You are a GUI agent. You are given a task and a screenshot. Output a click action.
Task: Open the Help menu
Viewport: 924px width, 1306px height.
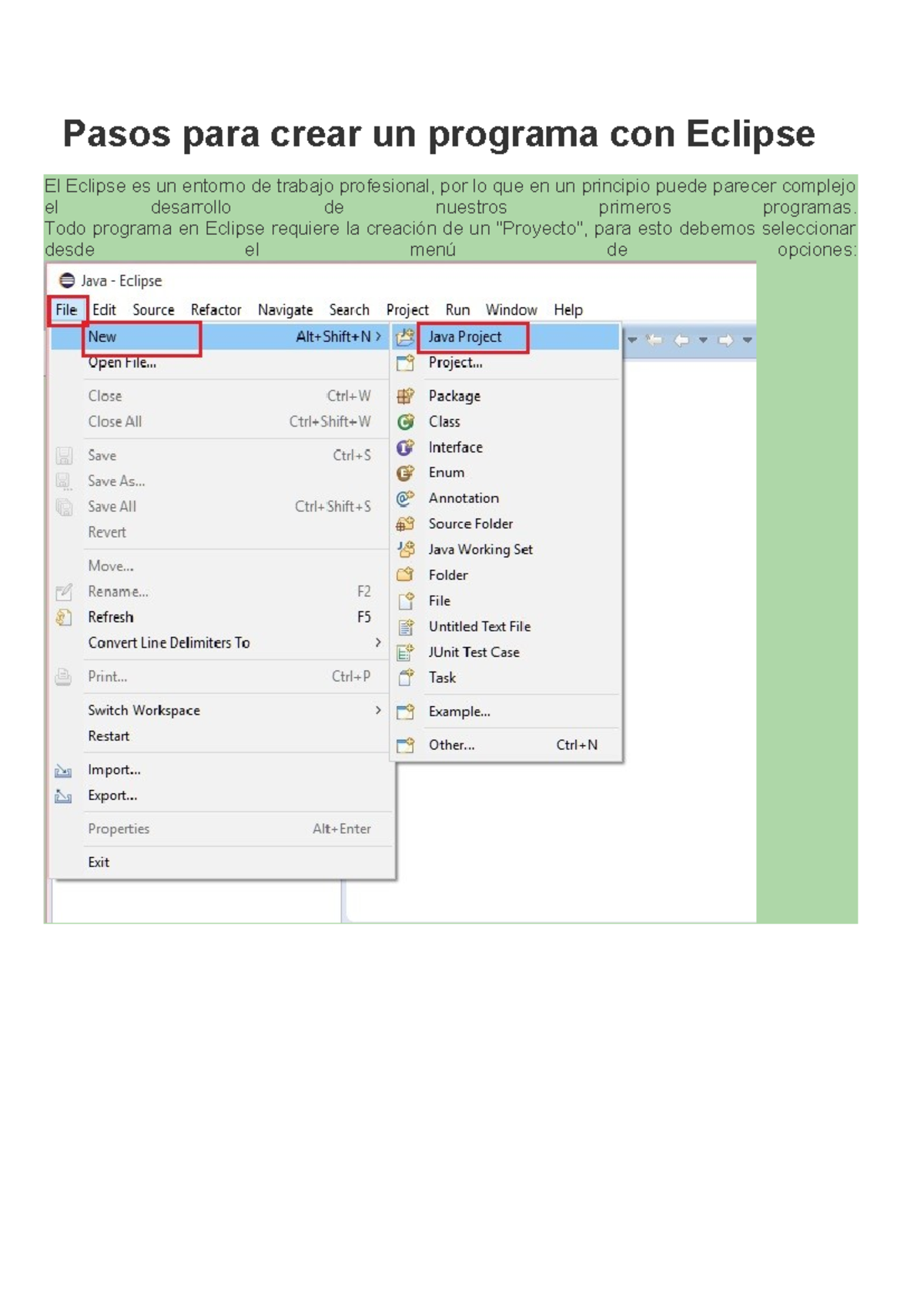pos(568,310)
